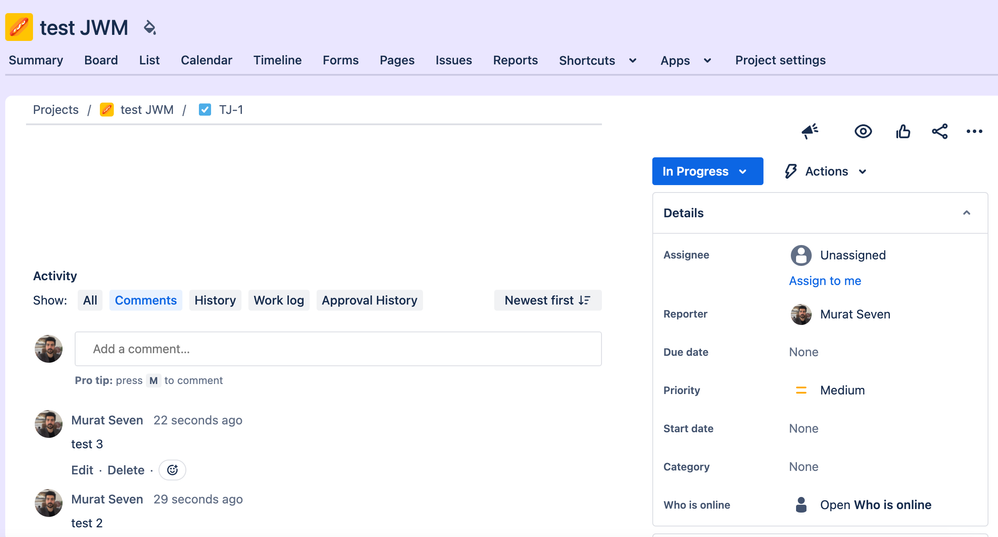Screen dimensions: 998x537
Task: Open the more actions ellipsis menu
Action: (974, 131)
